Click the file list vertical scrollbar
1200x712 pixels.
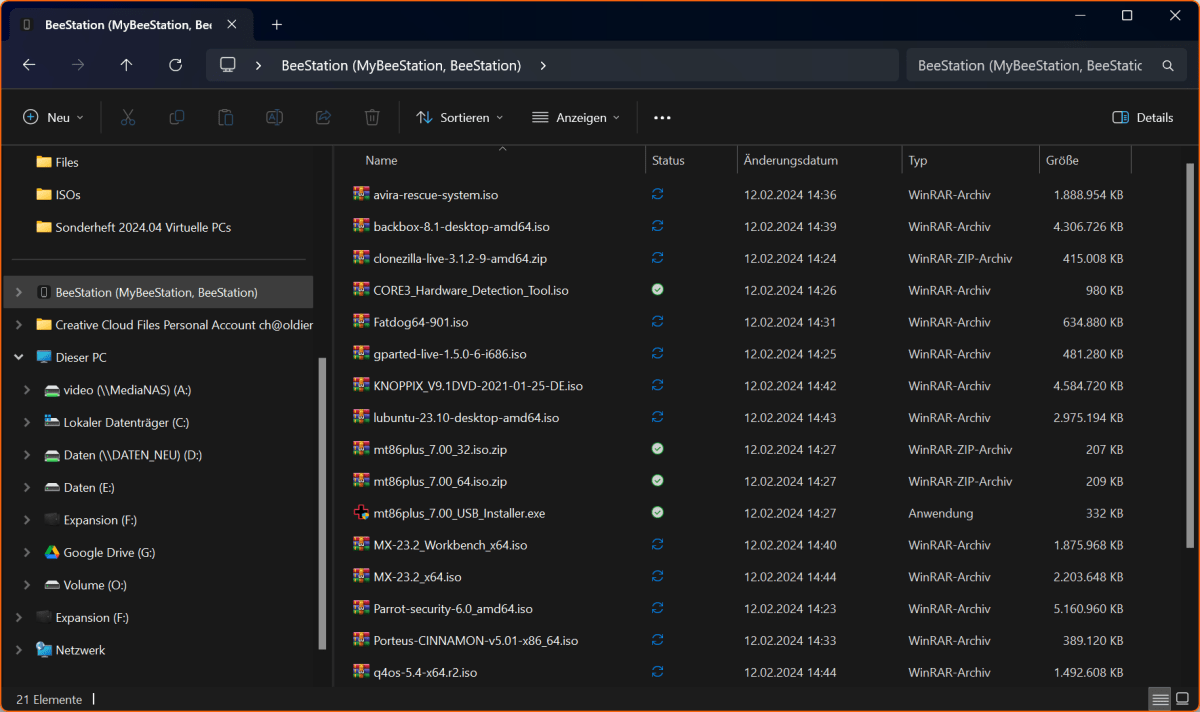click(x=1190, y=355)
